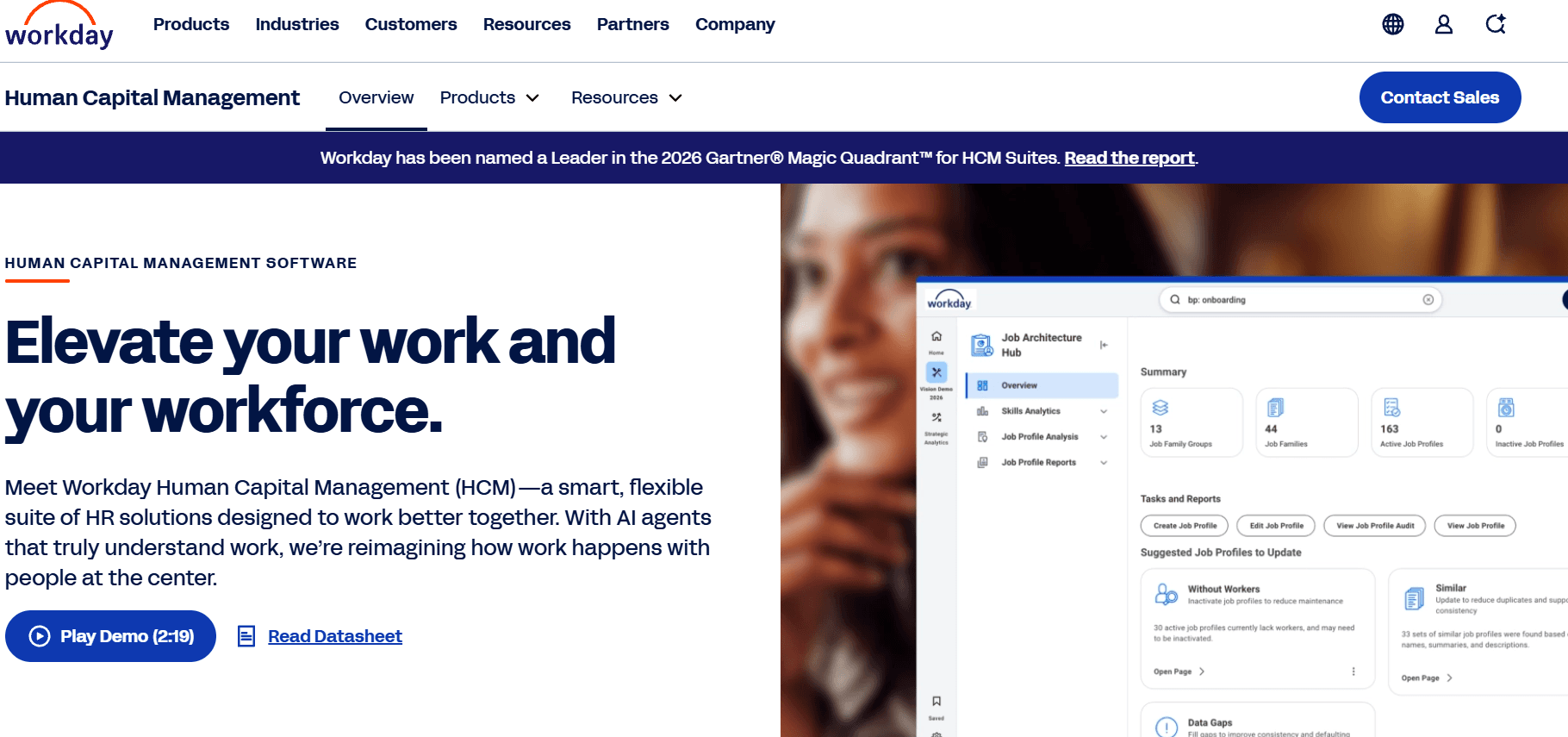This screenshot has width=1568, height=737.
Task: Click the Create Job Profile pill button
Action: pyautogui.click(x=1185, y=526)
